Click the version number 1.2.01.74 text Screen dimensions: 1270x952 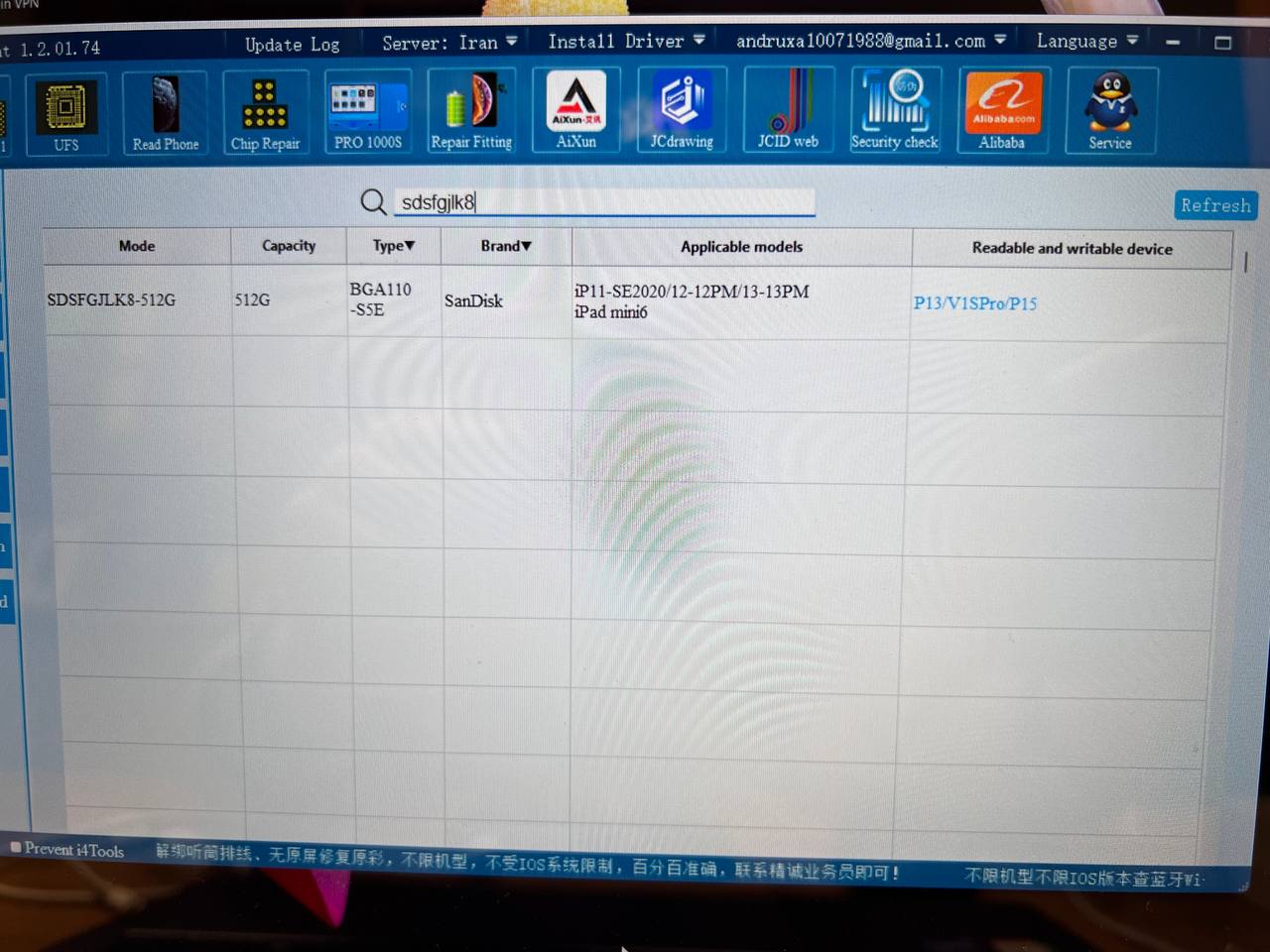[60, 49]
